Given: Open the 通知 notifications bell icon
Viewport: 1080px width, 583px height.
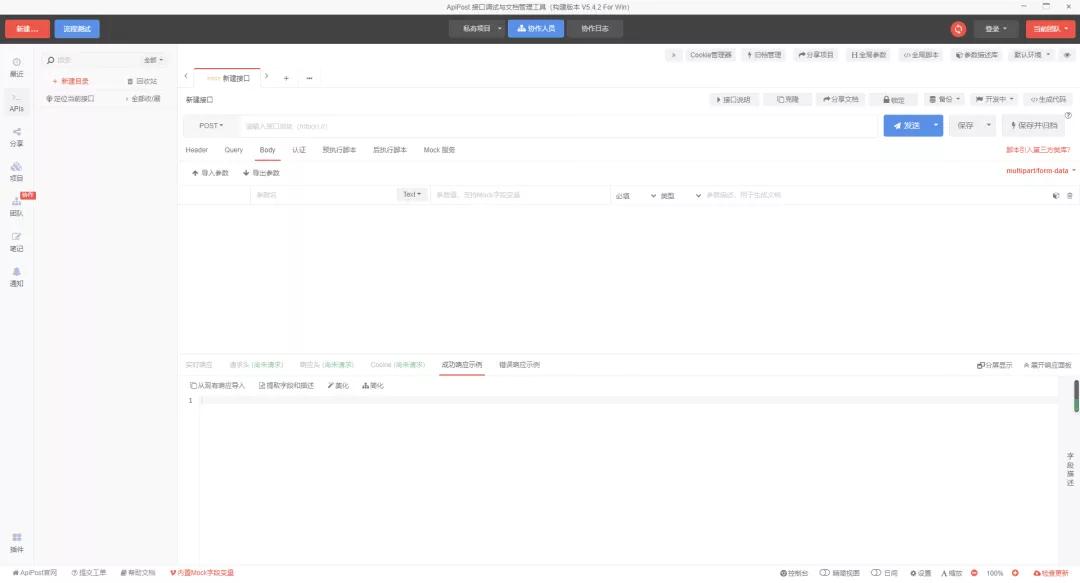Looking at the screenshot, I should point(17,277).
